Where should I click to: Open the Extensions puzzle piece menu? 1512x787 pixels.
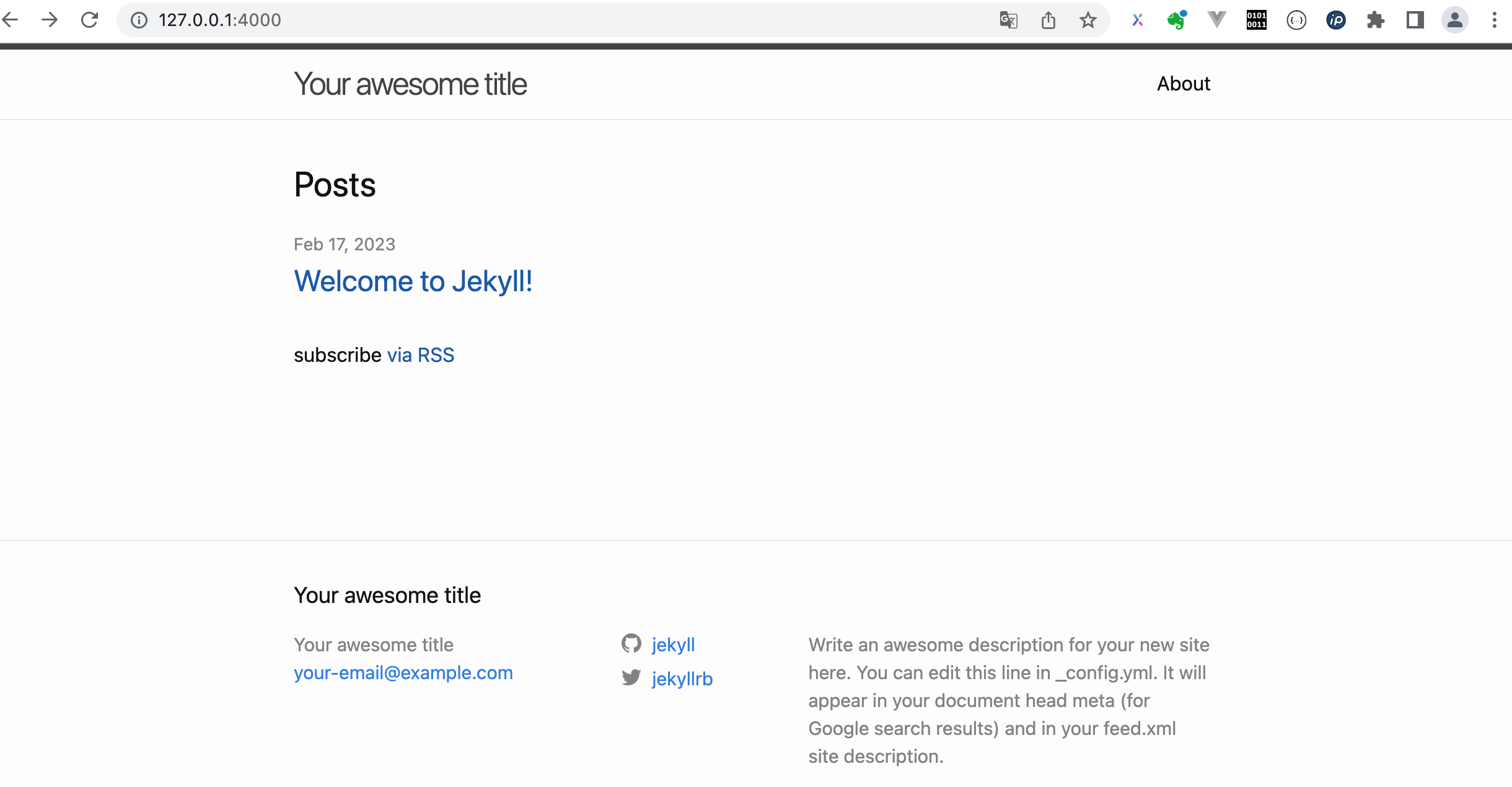[x=1376, y=20]
